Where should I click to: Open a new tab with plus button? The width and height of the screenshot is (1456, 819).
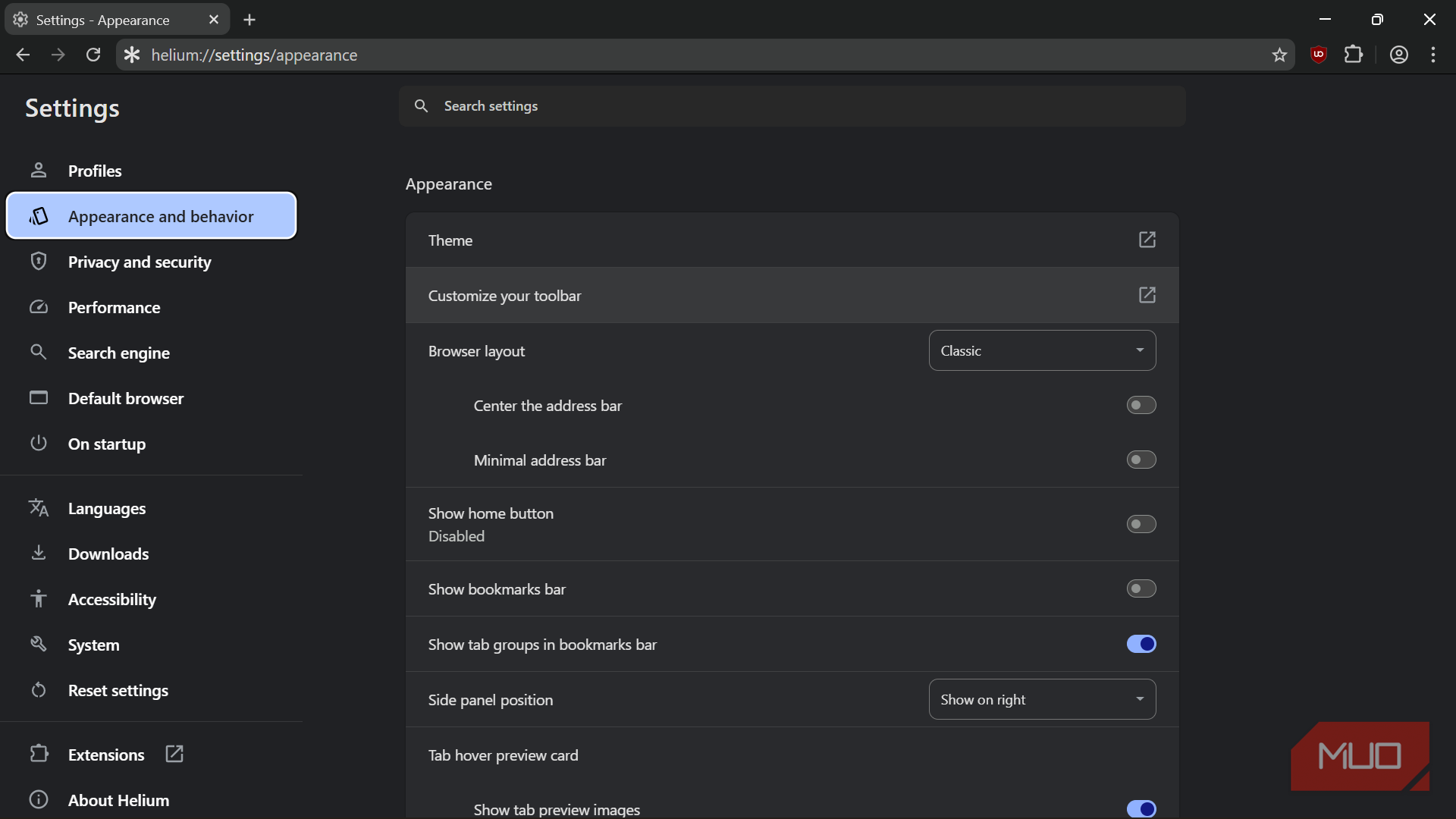click(249, 20)
